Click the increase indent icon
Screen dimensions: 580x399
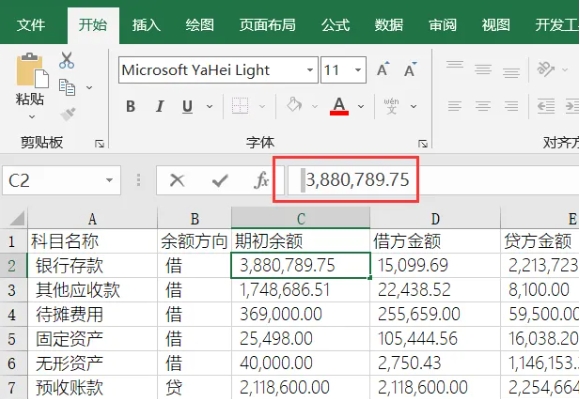(x=572, y=106)
